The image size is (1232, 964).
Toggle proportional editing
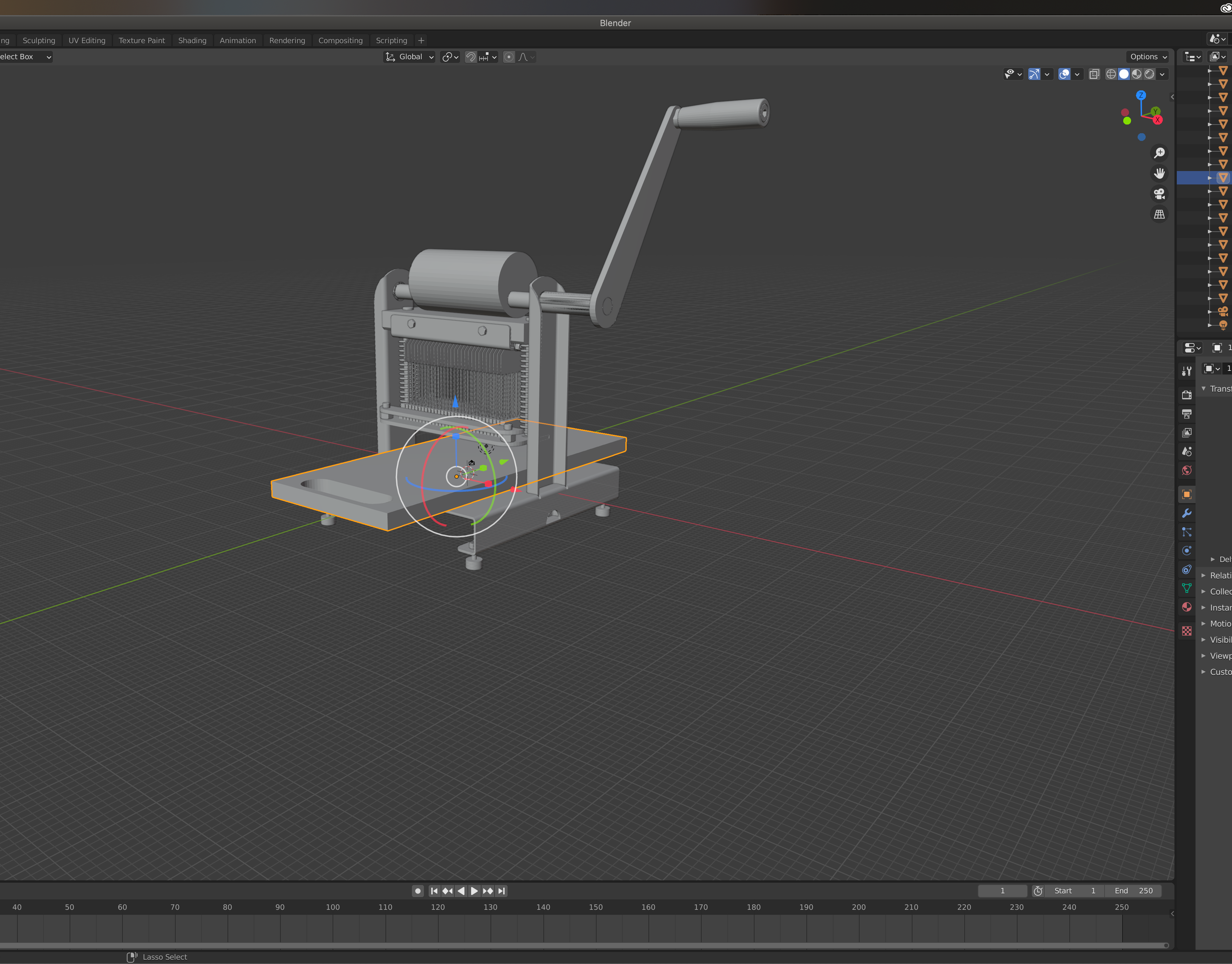[509, 57]
